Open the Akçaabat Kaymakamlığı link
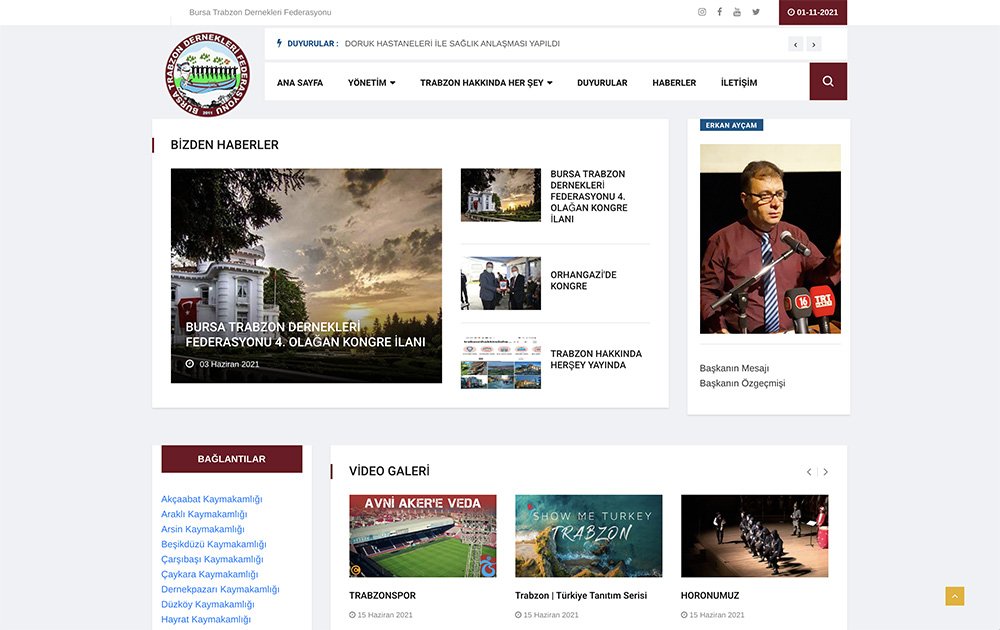 pos(212,499)
